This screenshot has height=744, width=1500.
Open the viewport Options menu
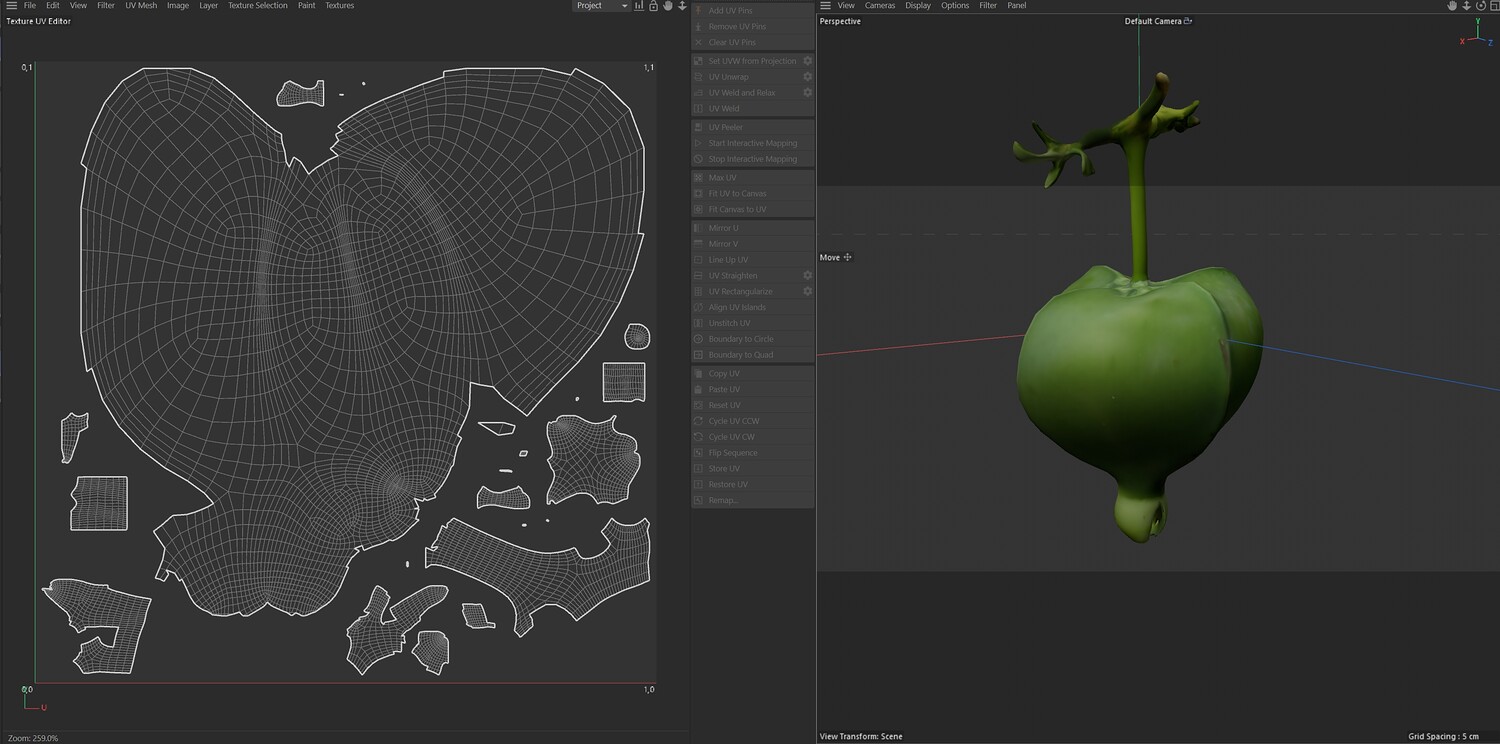pos(955,6)
